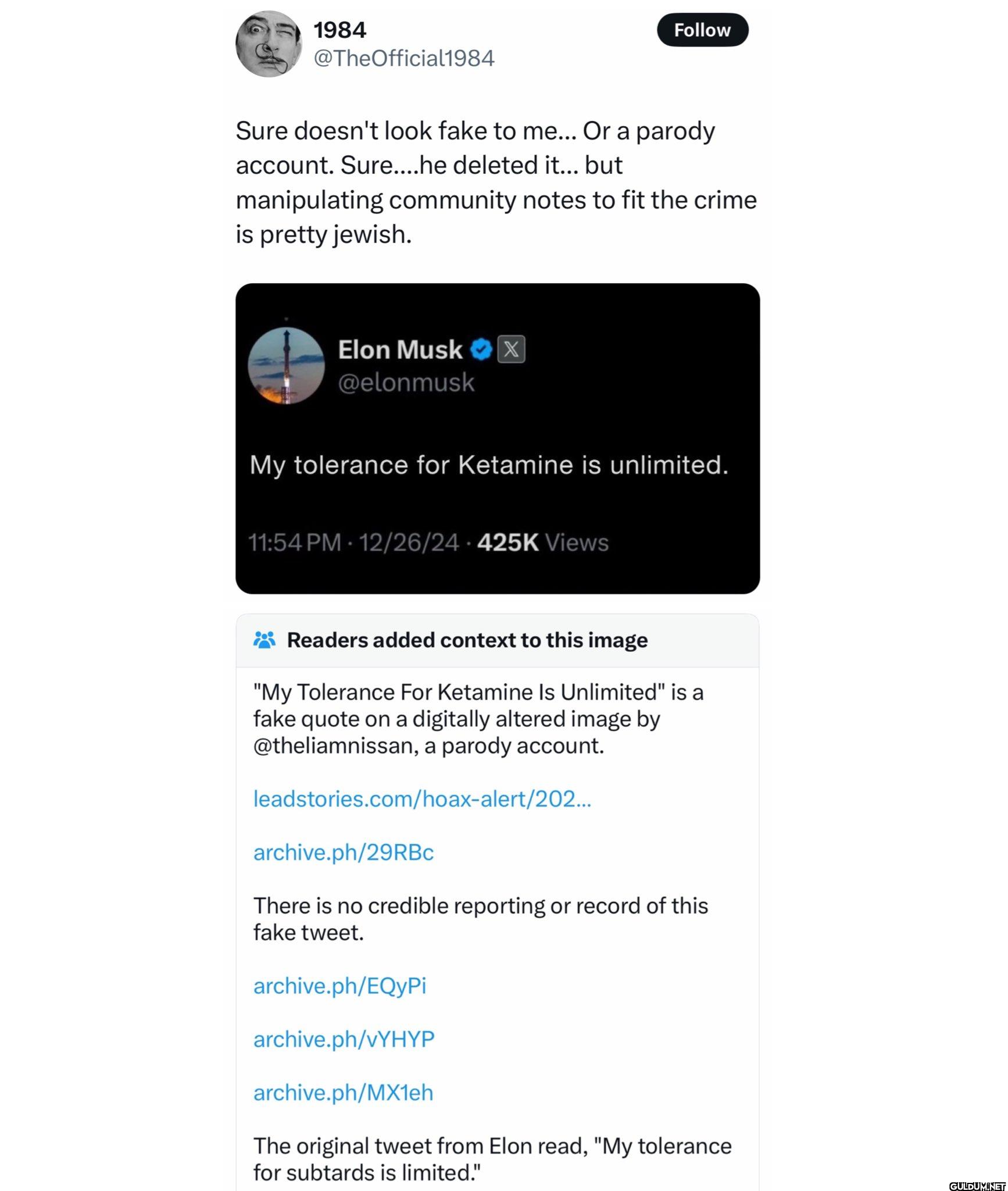Click the 425K Views count
Image resolution: width=1008 pixels, height=1191 pixels.
[543, 543]
